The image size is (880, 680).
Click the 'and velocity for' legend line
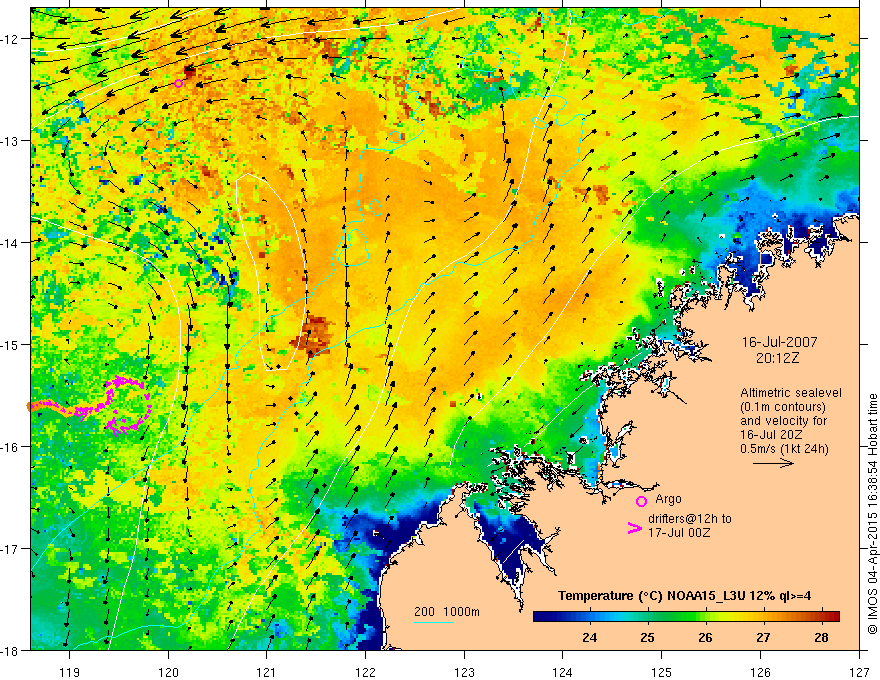pyautogui.click(x=784, y=421)
